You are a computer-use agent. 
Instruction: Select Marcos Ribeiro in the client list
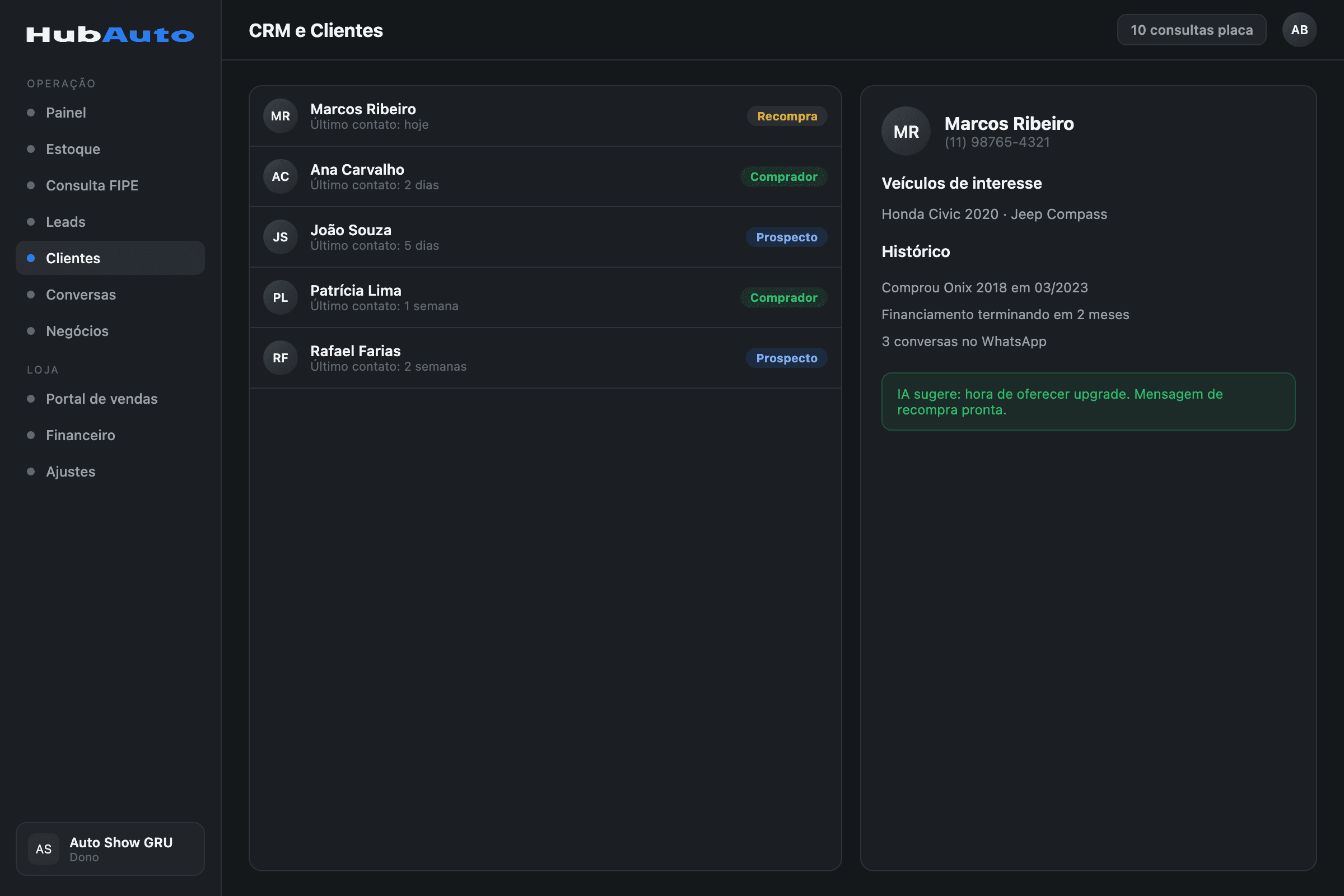pyautogui.click(x=545, y=116)
